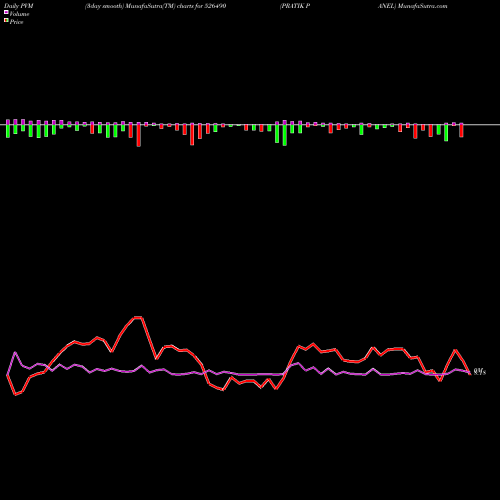Click the 'ANEL) MunafaSutra.com' text
The height and width of the screenshot is (500, 500).
tap(413, 6)
